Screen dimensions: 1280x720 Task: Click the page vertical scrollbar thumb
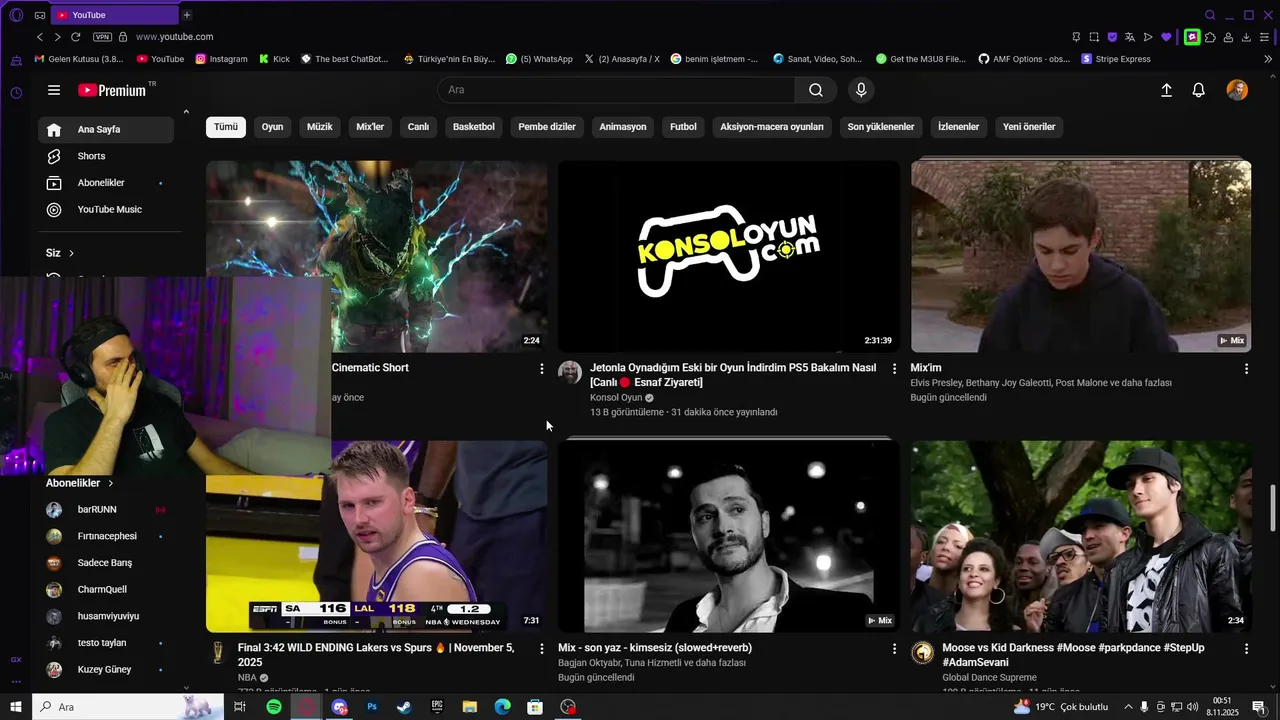click(x=1273, y=510)
